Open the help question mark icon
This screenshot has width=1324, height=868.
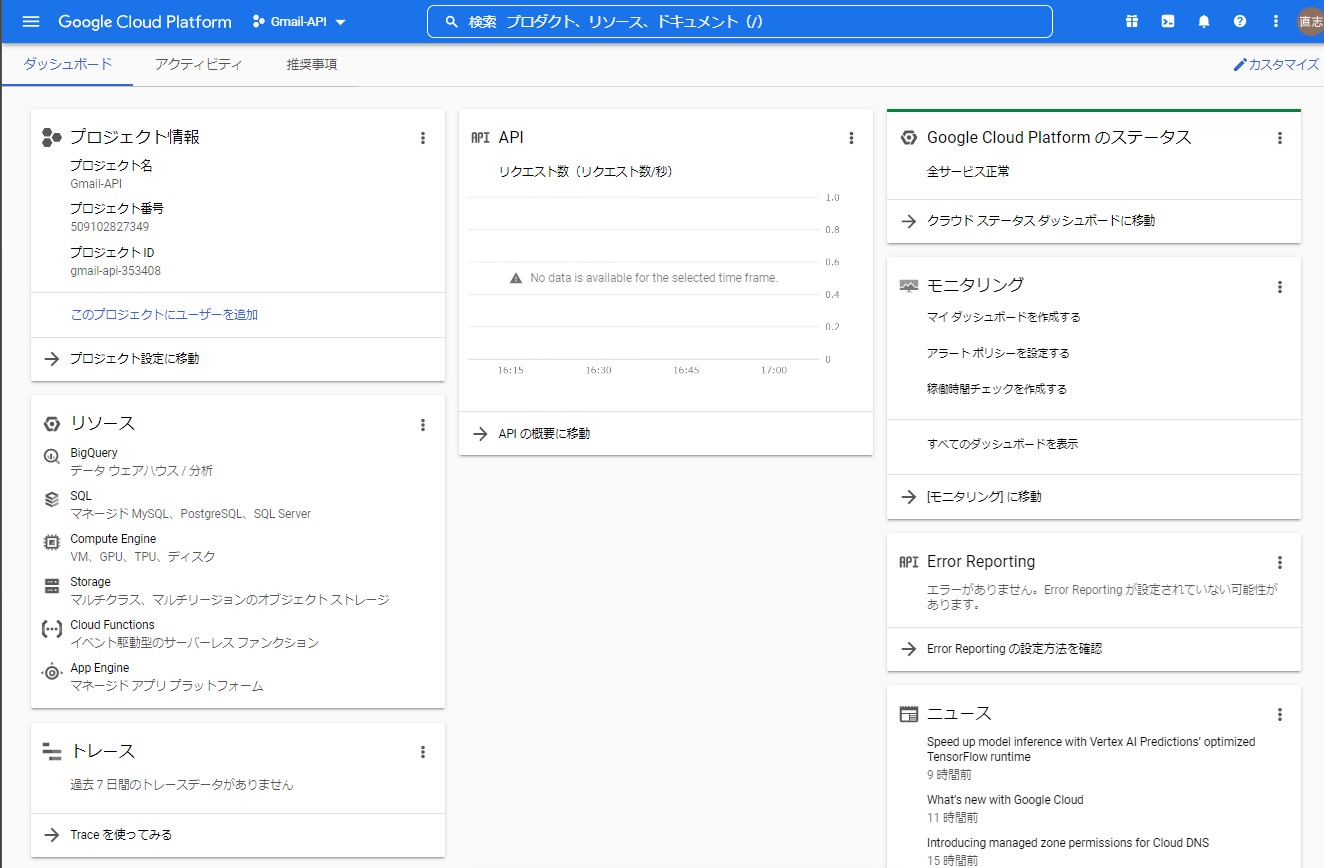coord(1240,21)
